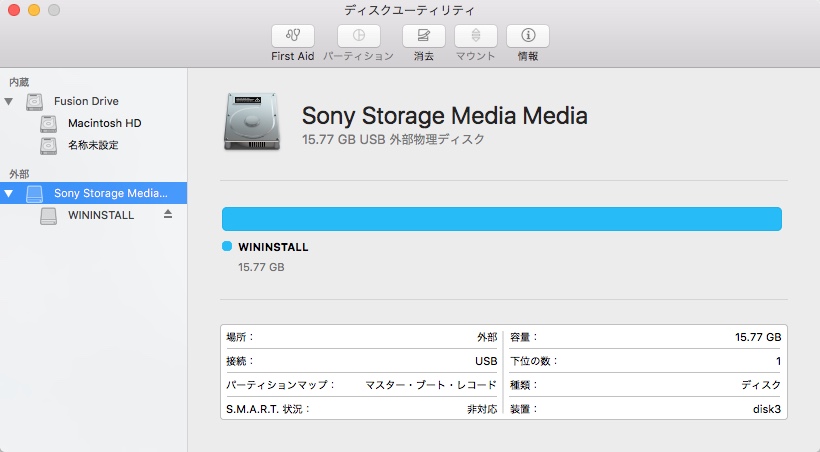Click the green zoom window button
The width and height of the screenshot is (820, 452).
pos(53,10)
